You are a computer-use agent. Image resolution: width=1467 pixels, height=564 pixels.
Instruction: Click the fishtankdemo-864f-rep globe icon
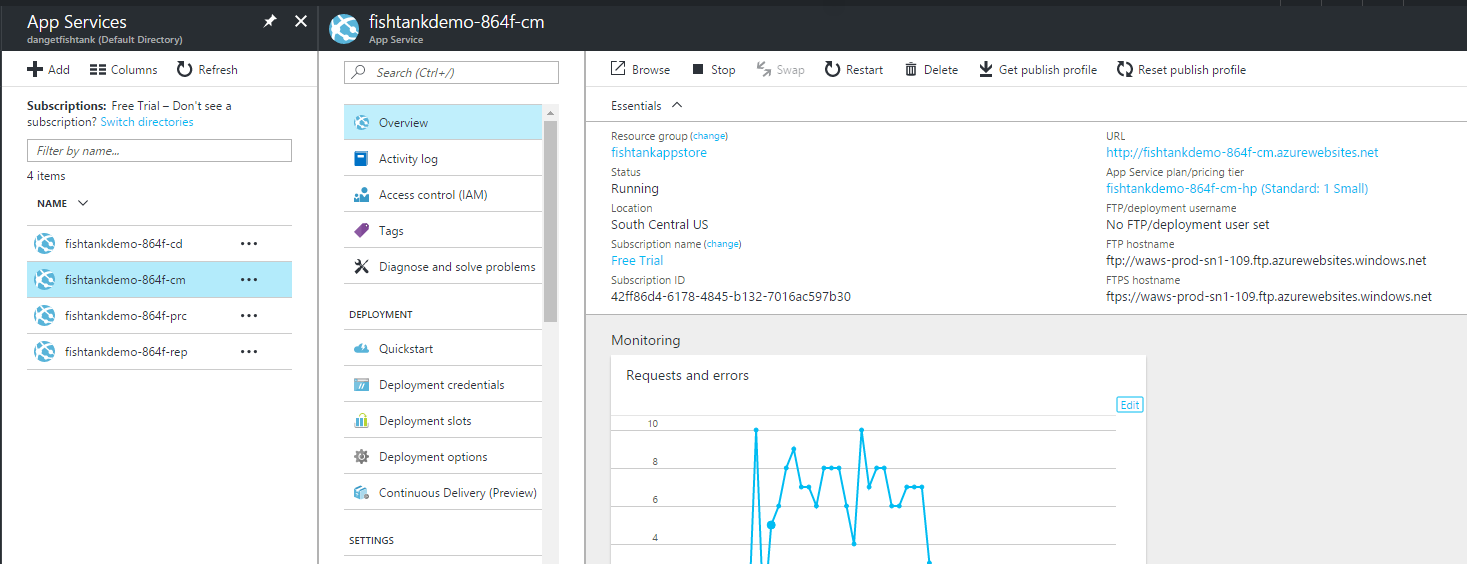tap(44, 352)
